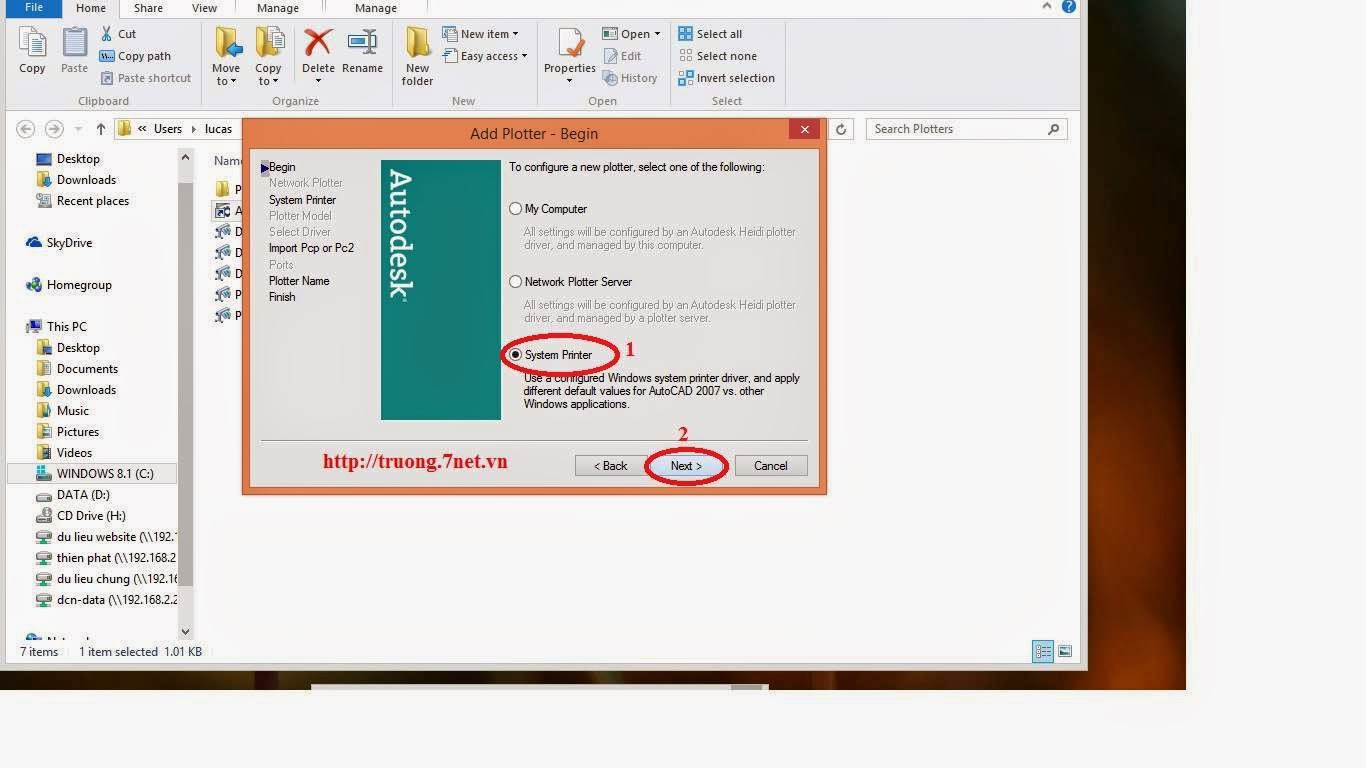
Task: Collapse the ribbon with the chevron
Action: (x=1047, y=6)
